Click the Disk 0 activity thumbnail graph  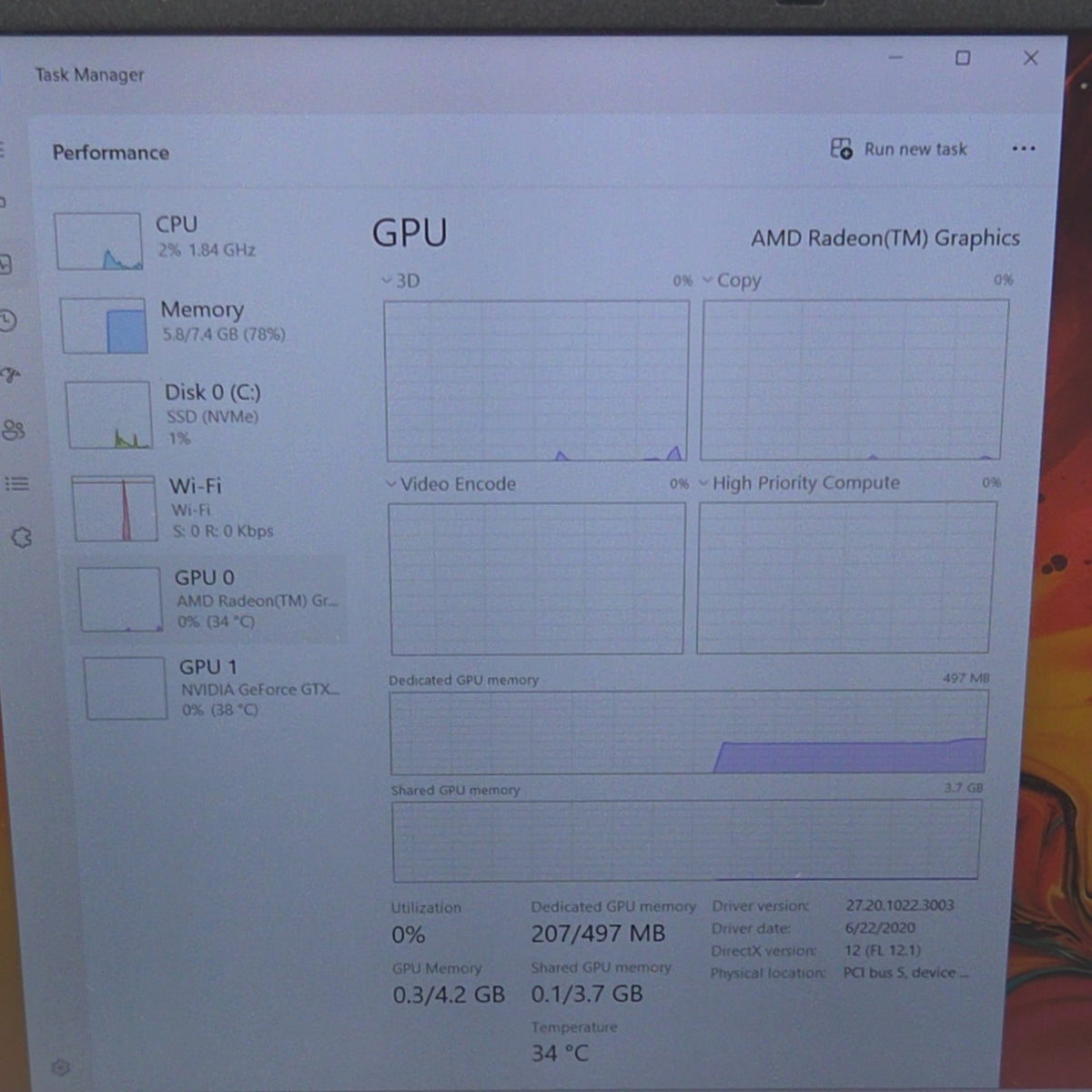point(109,415)
